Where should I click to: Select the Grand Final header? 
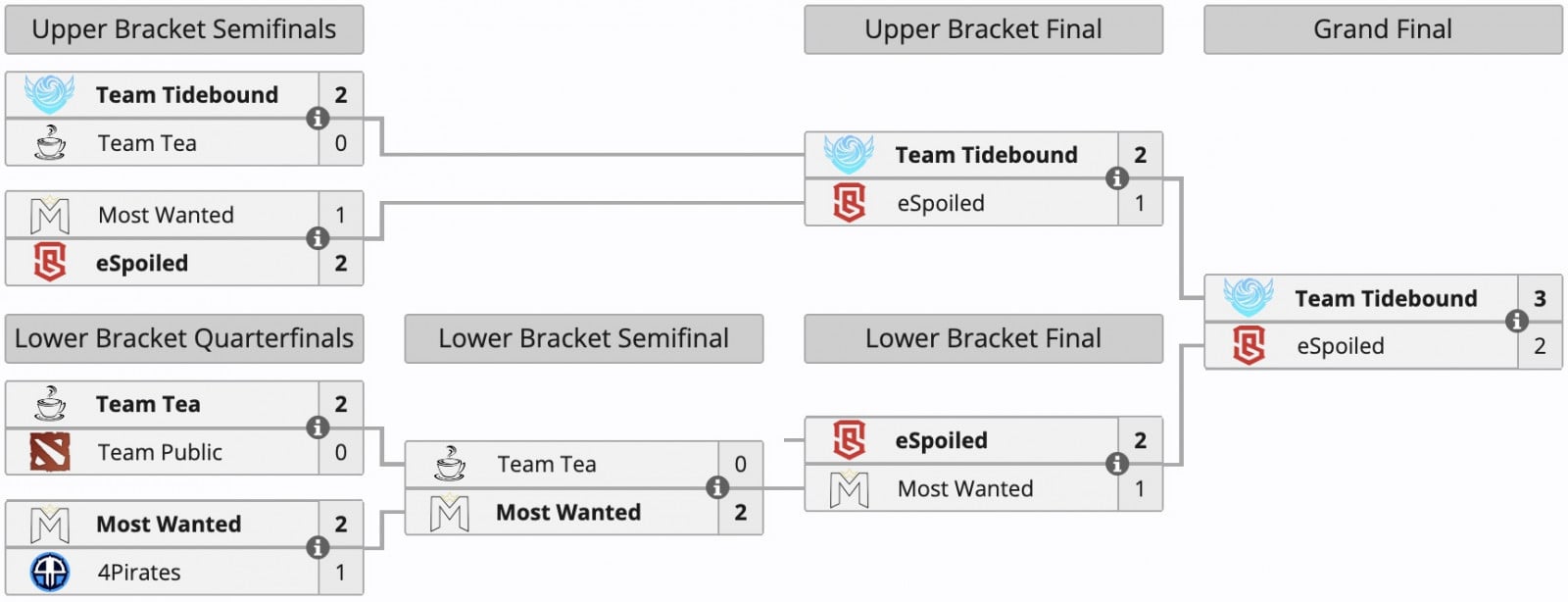pos(1383,29)
